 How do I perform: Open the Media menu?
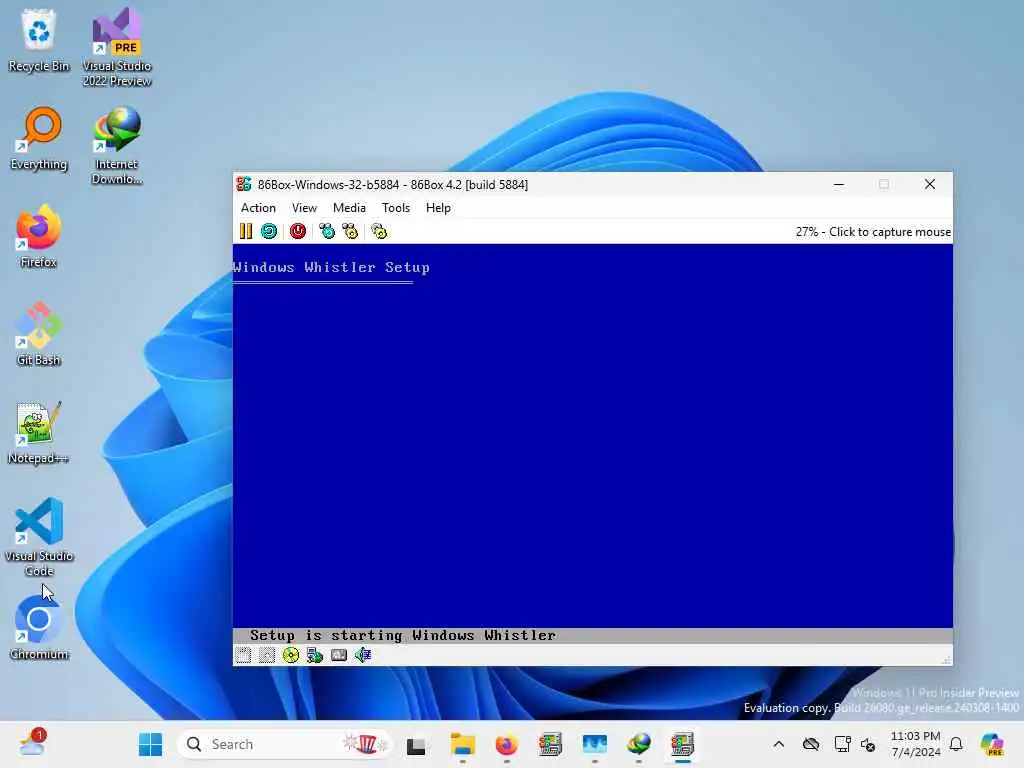[349, 208]
